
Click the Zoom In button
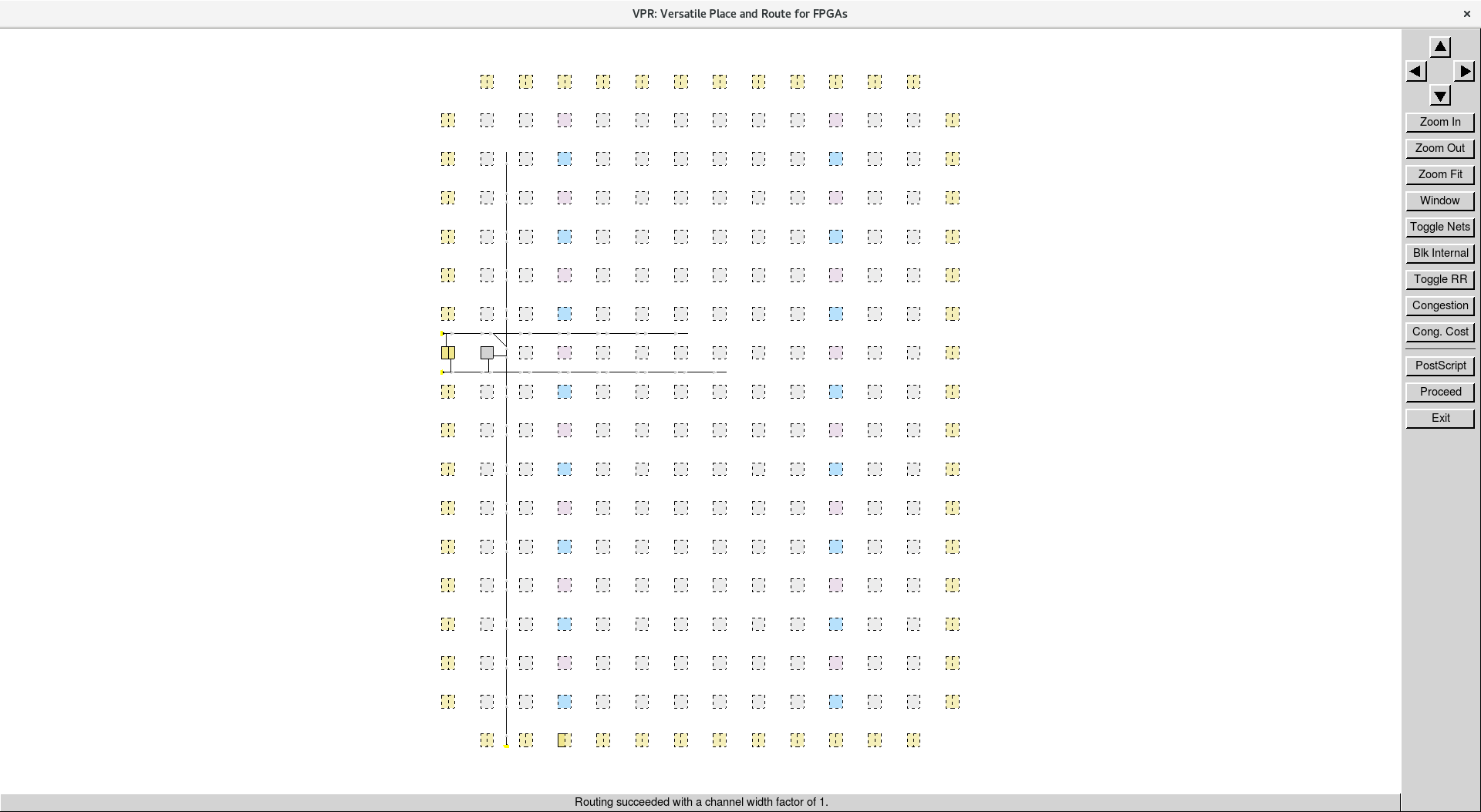coord(1440,122)
